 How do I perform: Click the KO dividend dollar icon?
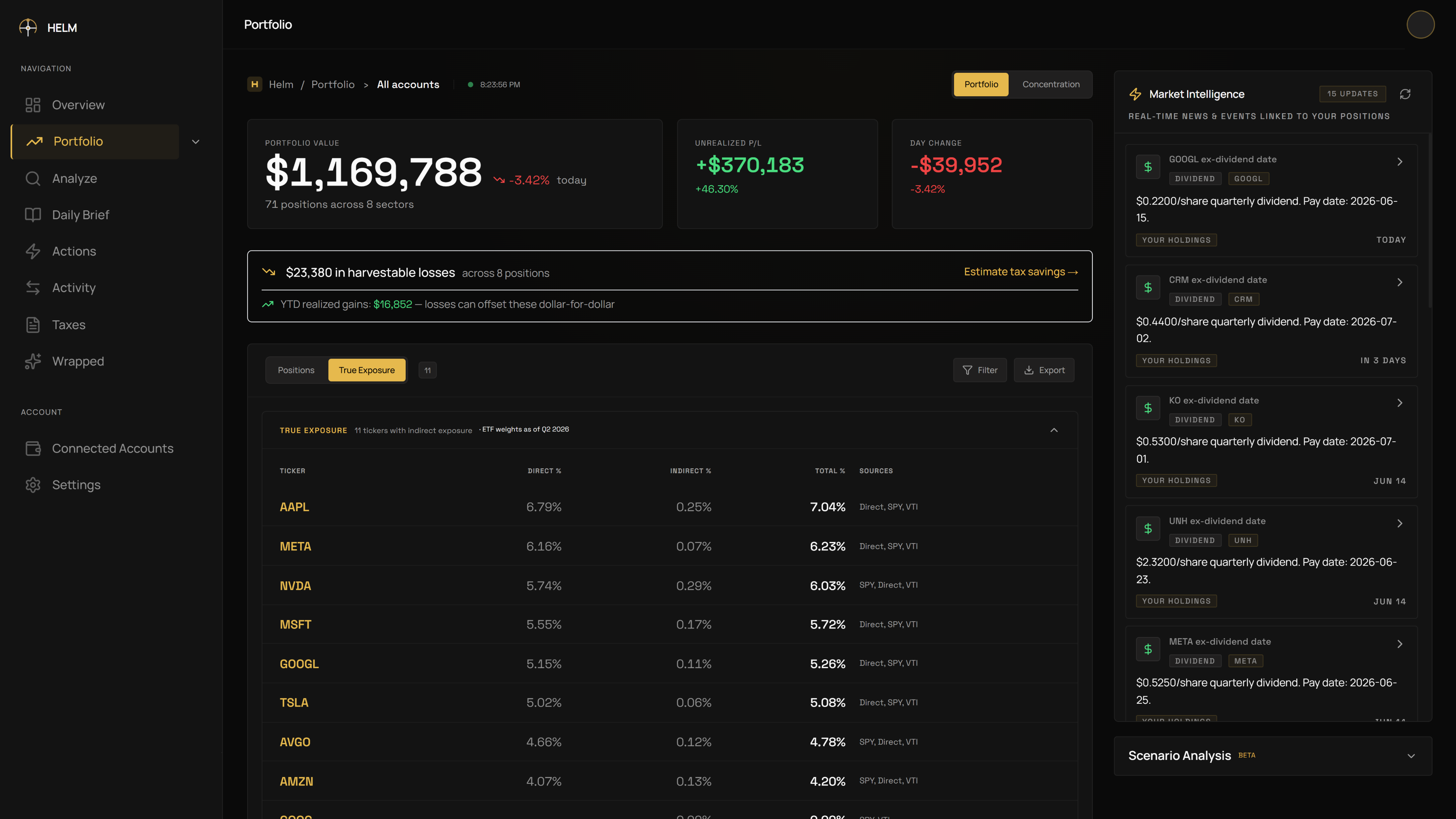click(x=1148, y=408)
